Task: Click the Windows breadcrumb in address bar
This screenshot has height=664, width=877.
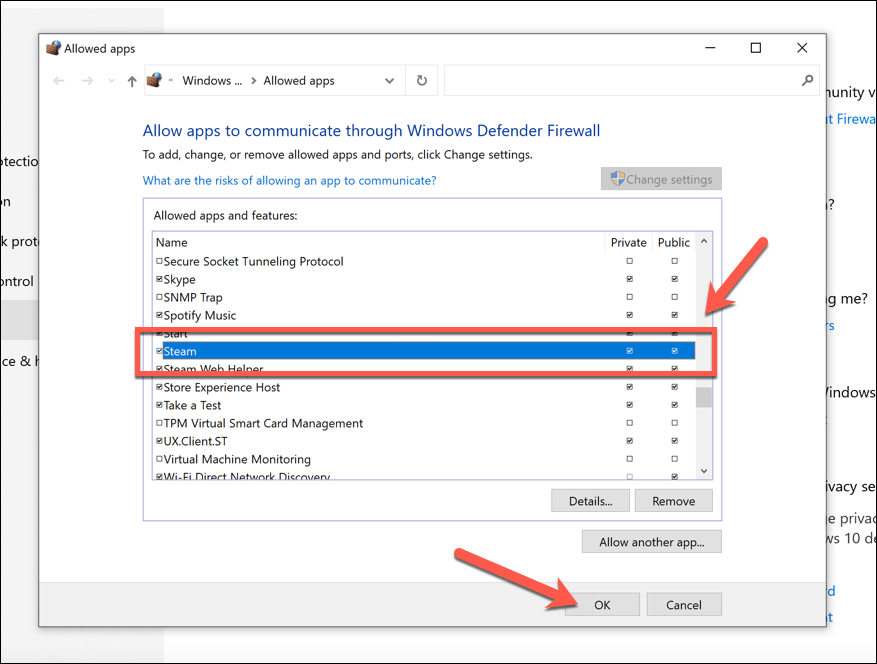Action: [x=211, y=81]
